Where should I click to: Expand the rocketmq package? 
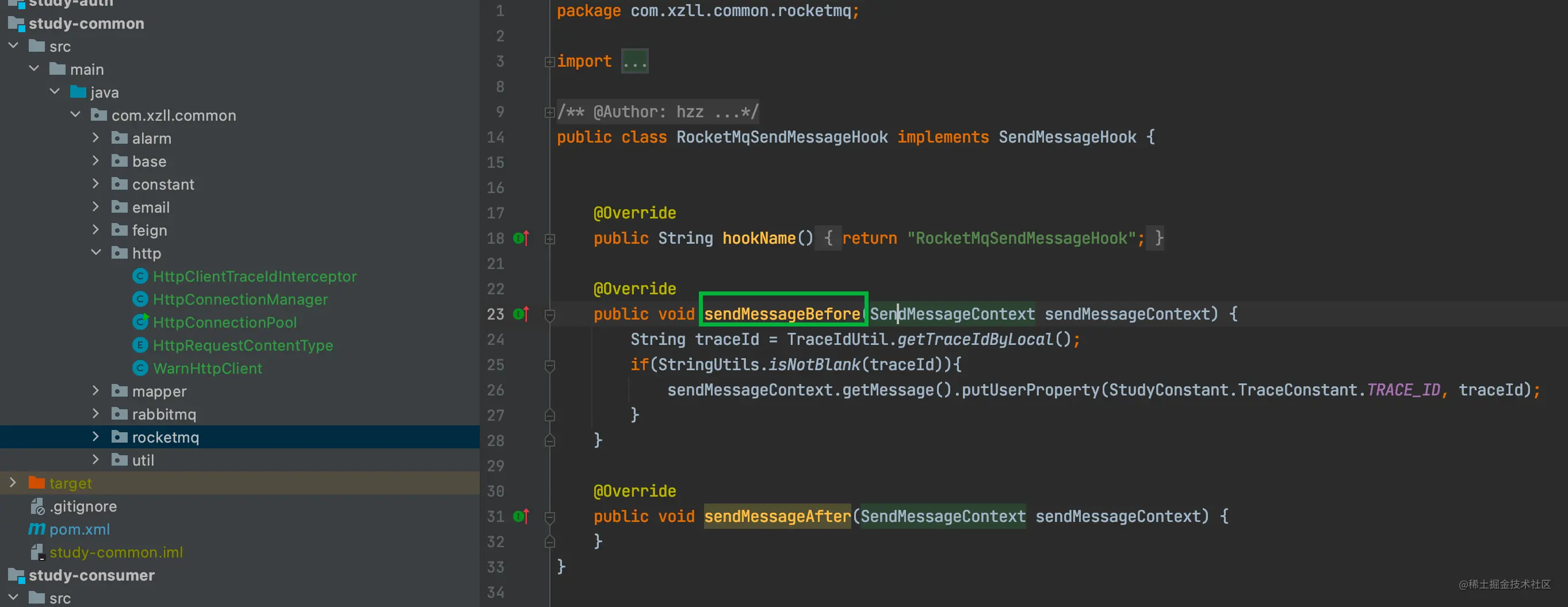click(95, 437)
